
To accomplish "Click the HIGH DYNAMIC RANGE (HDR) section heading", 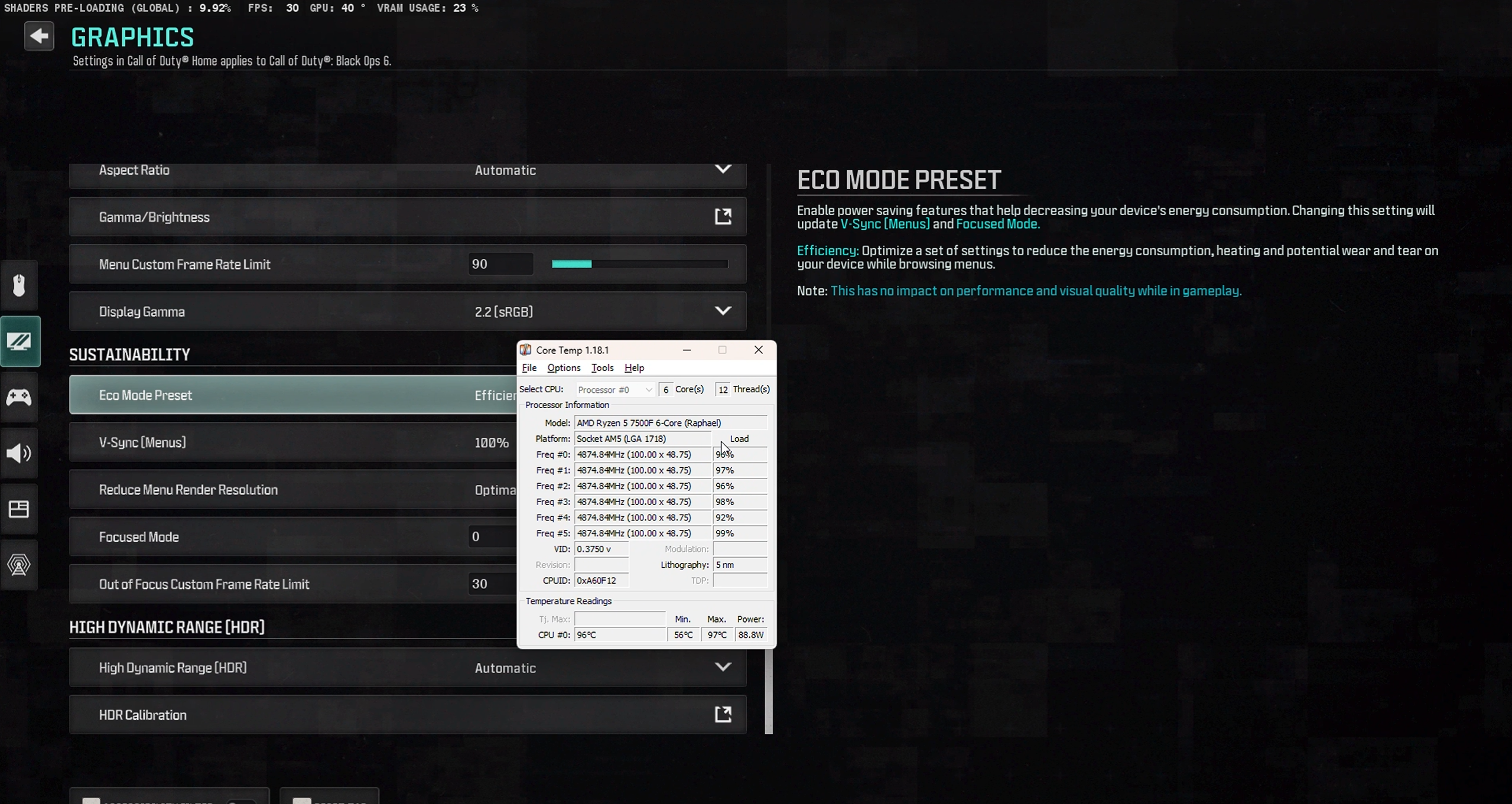I will click(x=167, y=627).
